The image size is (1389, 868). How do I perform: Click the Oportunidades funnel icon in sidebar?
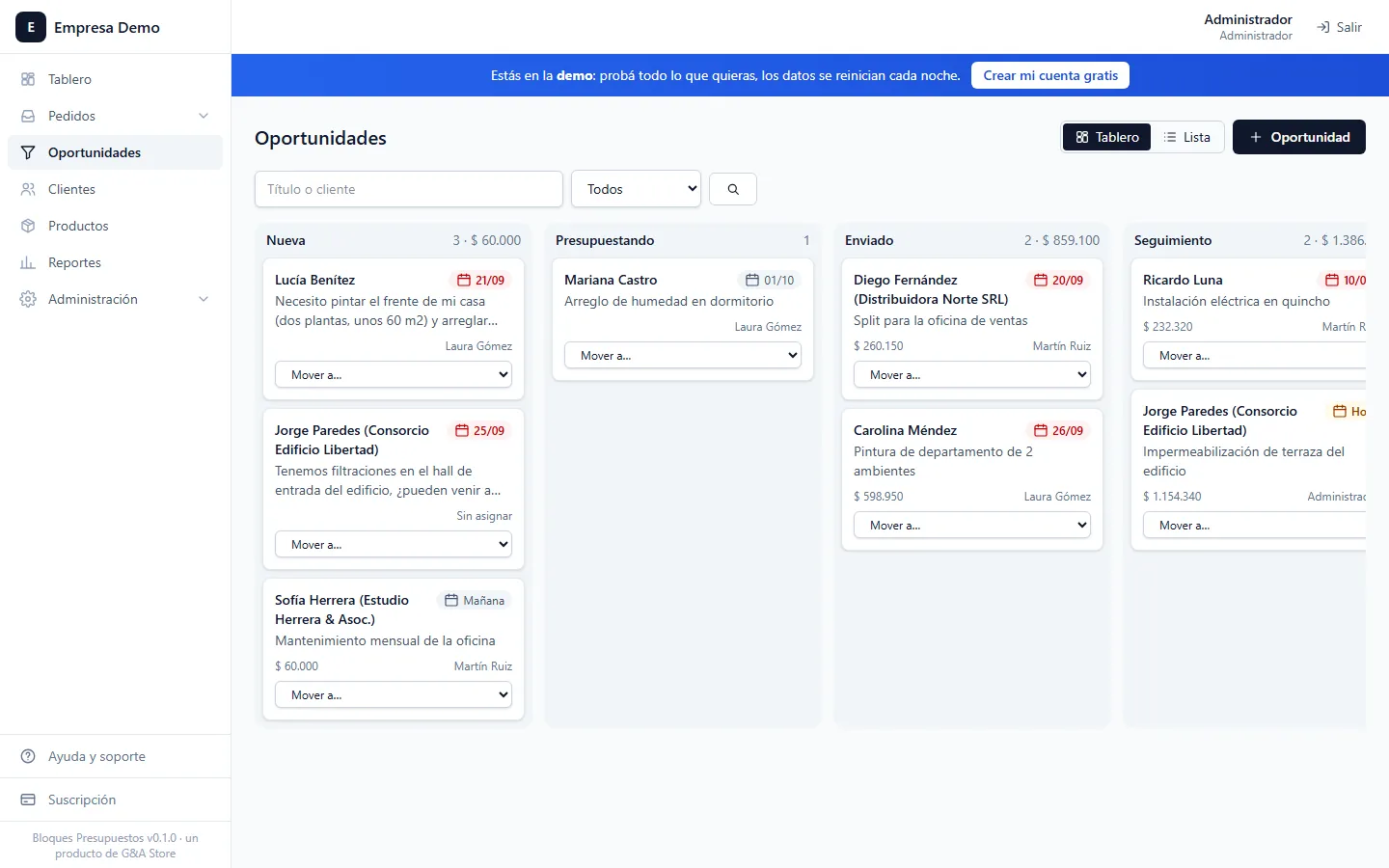(x=28, y=152)
